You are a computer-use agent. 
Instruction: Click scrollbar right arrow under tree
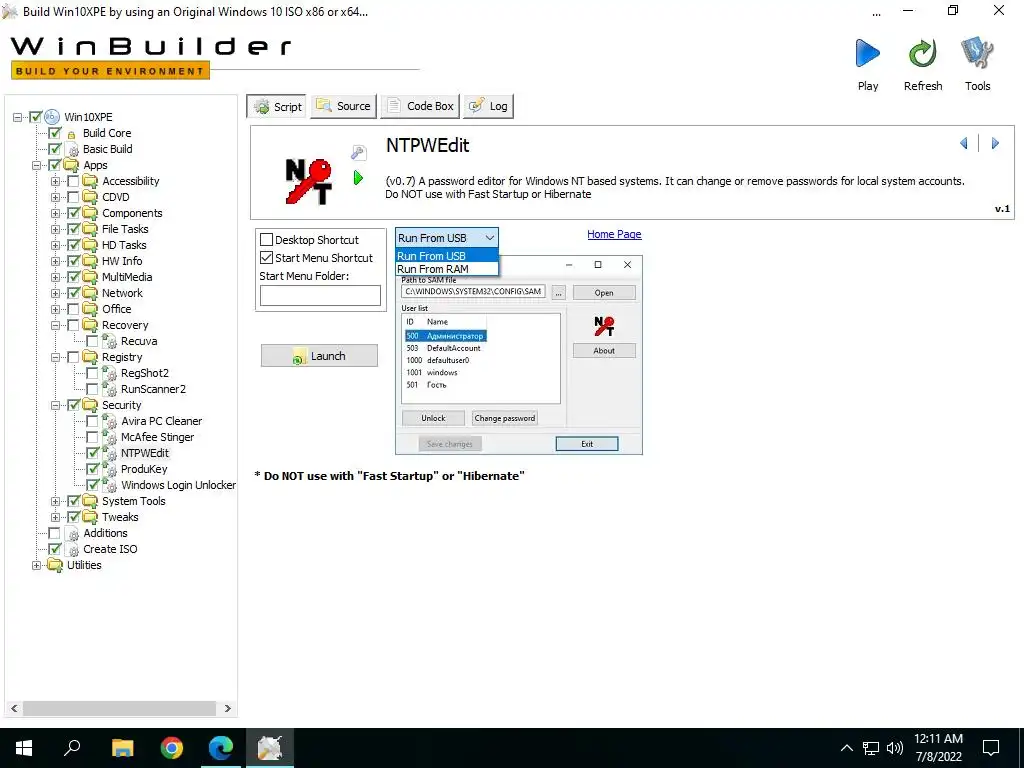coord(227,709)
